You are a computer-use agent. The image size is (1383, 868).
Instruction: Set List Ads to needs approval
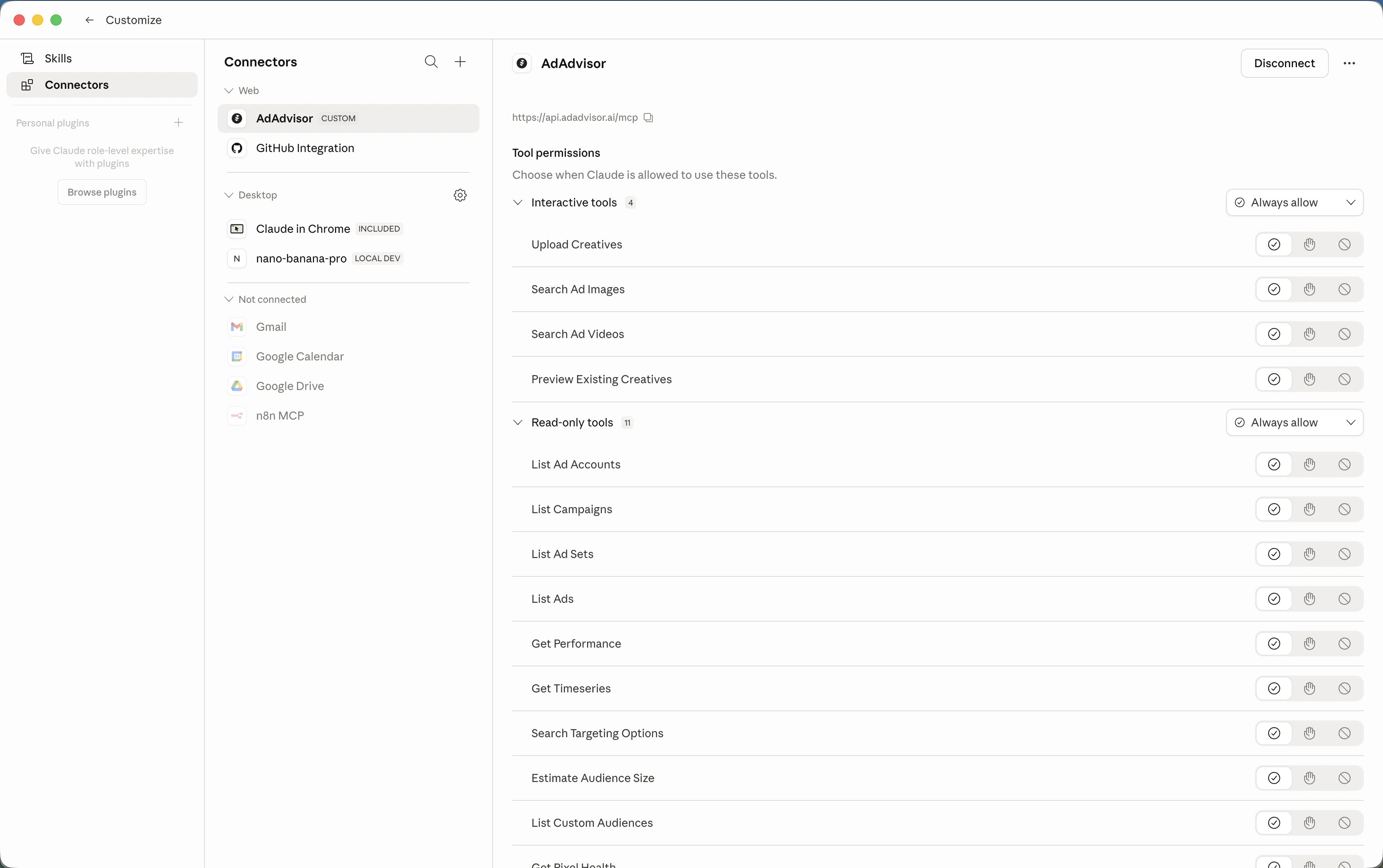(x=1309, y=599)
